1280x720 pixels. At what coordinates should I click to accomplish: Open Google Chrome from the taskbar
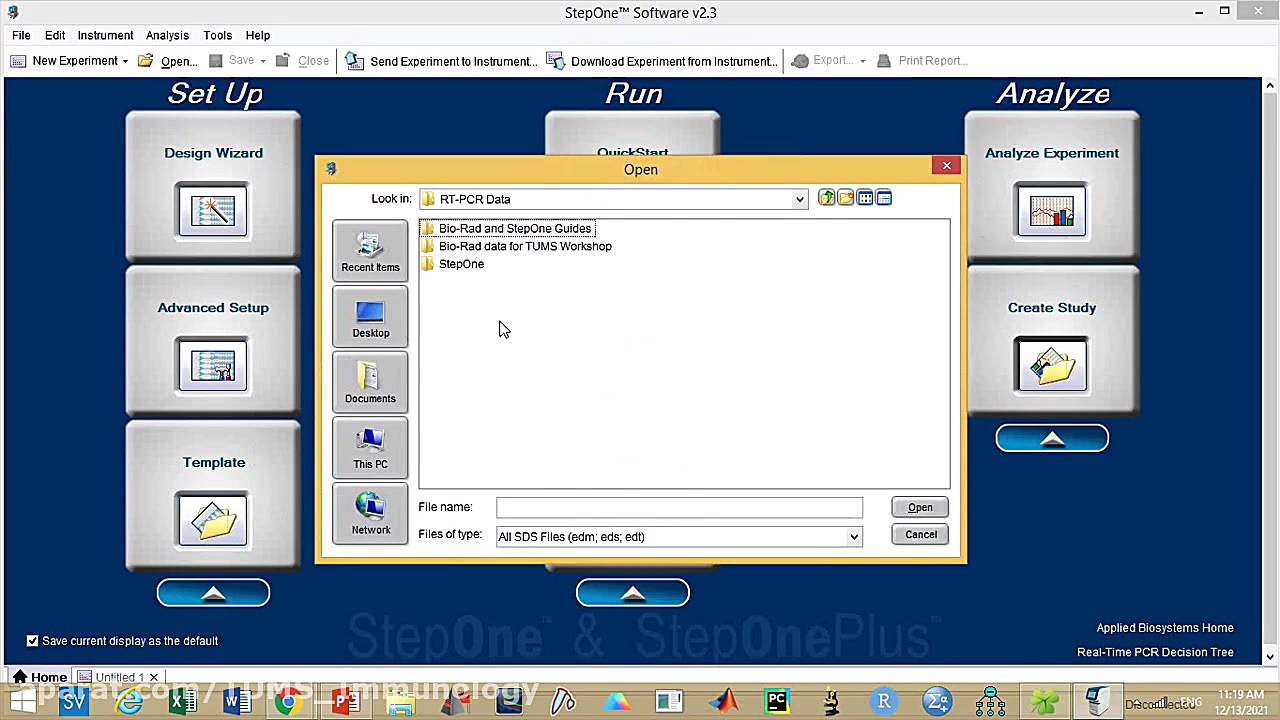click(291, 701)
